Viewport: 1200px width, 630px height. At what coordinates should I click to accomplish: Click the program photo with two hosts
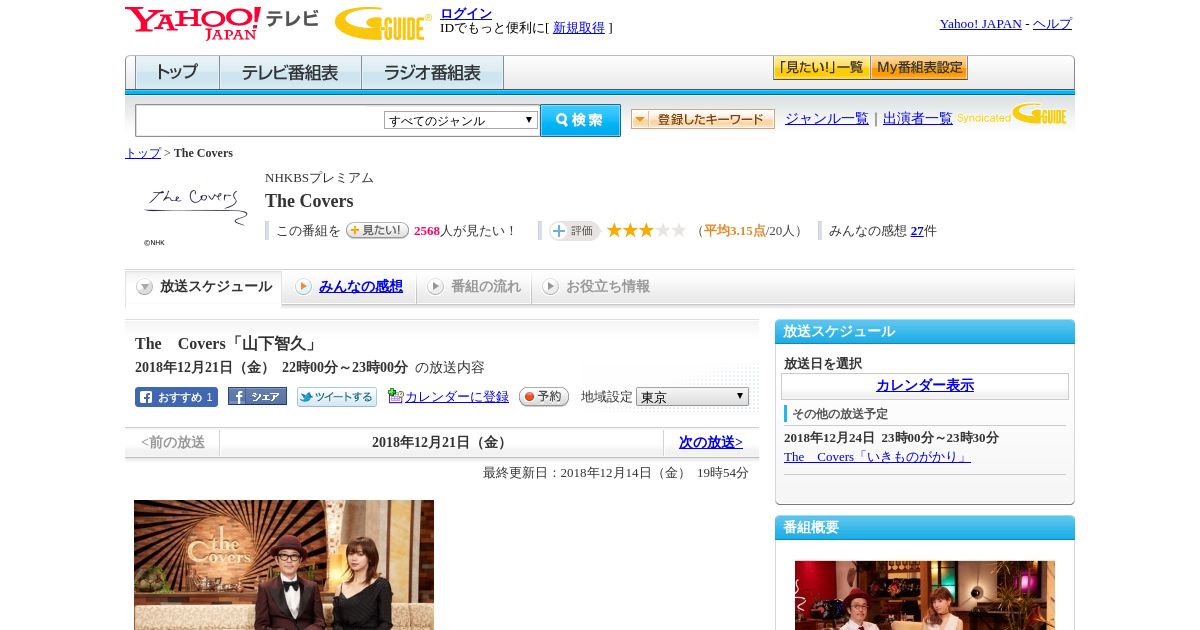click(x=284, y=565)
